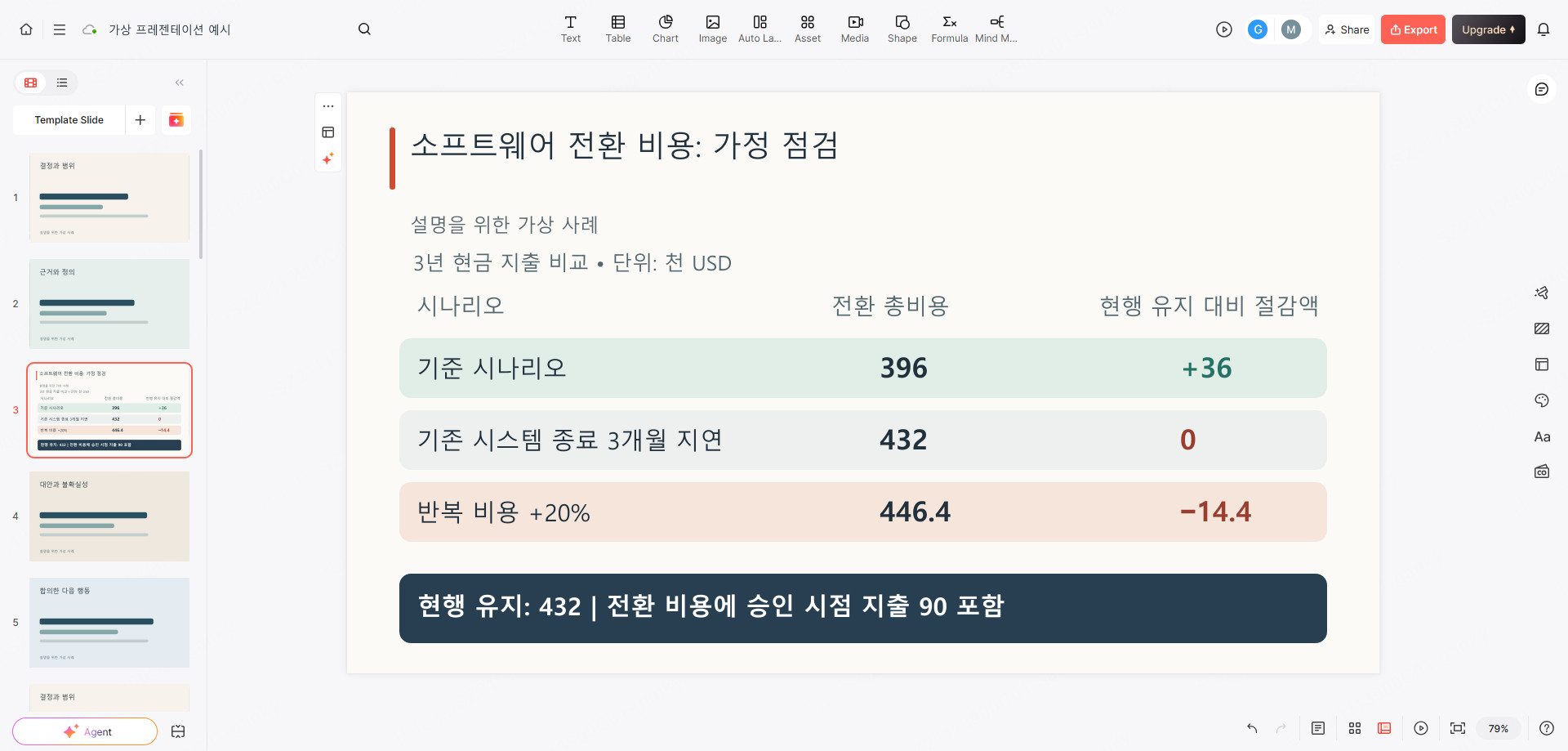Switch to slide thumbnail view
1568x751 pixels.
pos(31,83)
